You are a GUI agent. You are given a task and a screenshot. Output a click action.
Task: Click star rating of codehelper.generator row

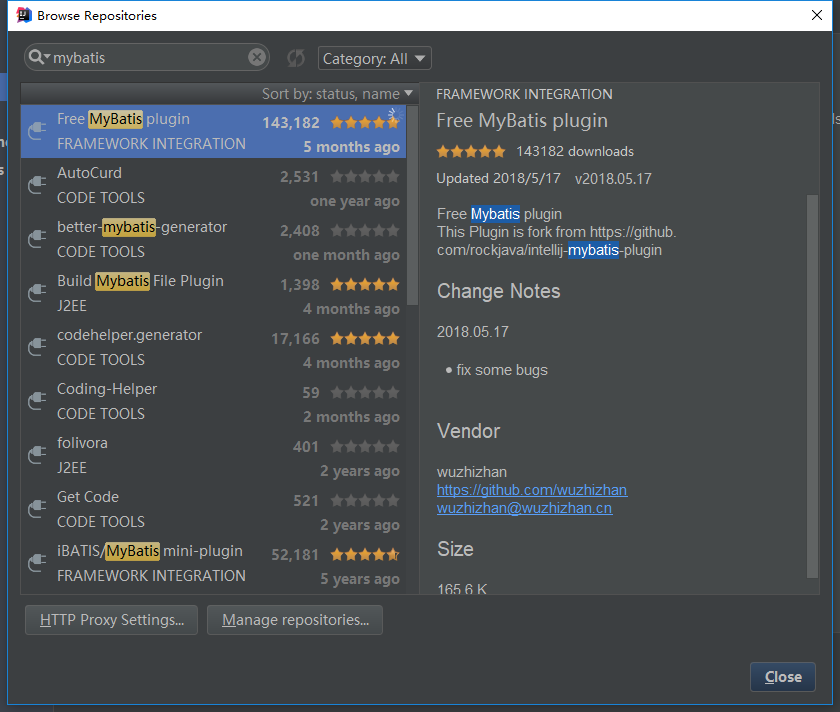pyautogui.click(x=365, y=339)
